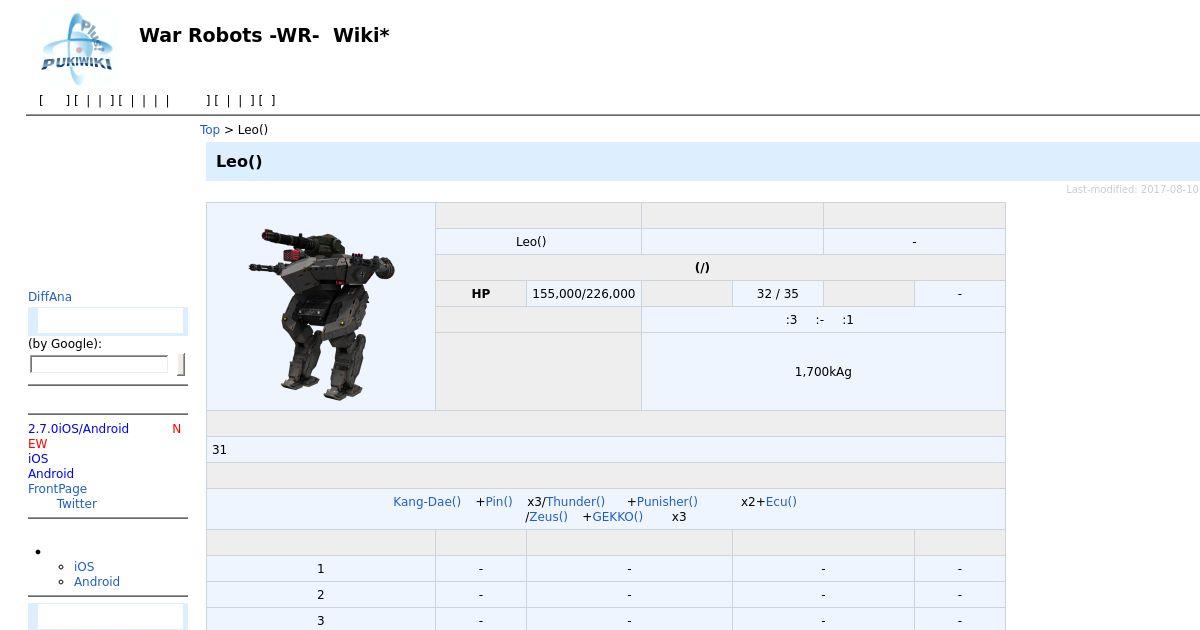Click the HP header cell

(x=481, y=294)
